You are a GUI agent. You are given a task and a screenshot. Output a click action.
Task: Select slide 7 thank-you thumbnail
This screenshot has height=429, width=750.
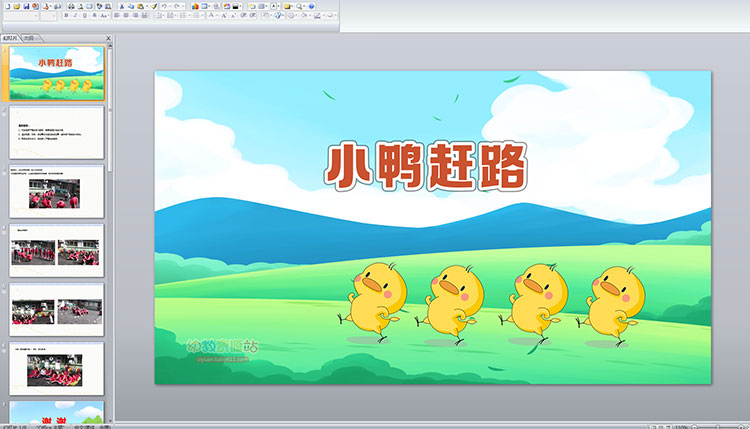pyautogui.click(x=56, y=412)
